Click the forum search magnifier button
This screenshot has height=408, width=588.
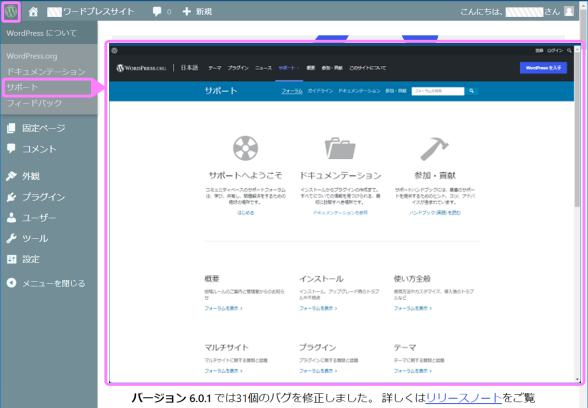[471, 91]
